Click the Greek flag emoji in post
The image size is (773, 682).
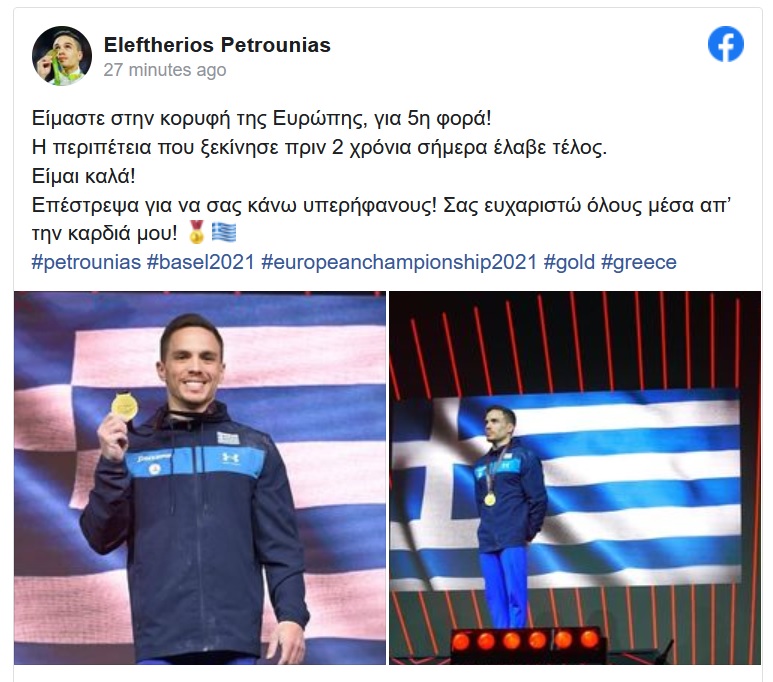click(224, 232)
